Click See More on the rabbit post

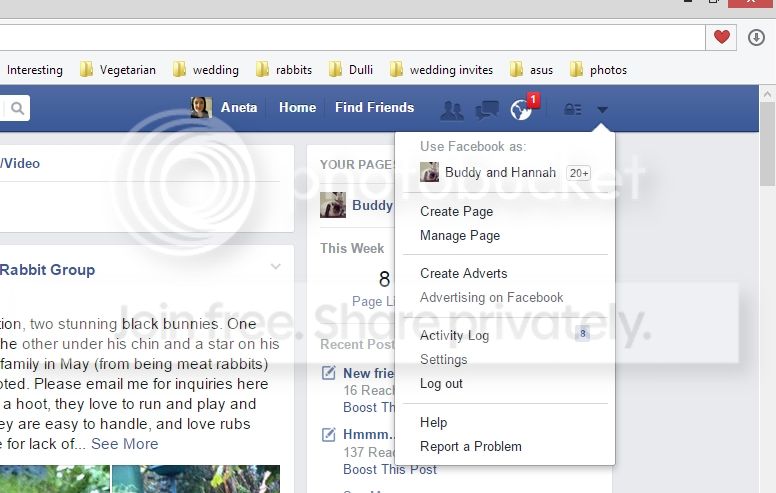coord(124,444)
